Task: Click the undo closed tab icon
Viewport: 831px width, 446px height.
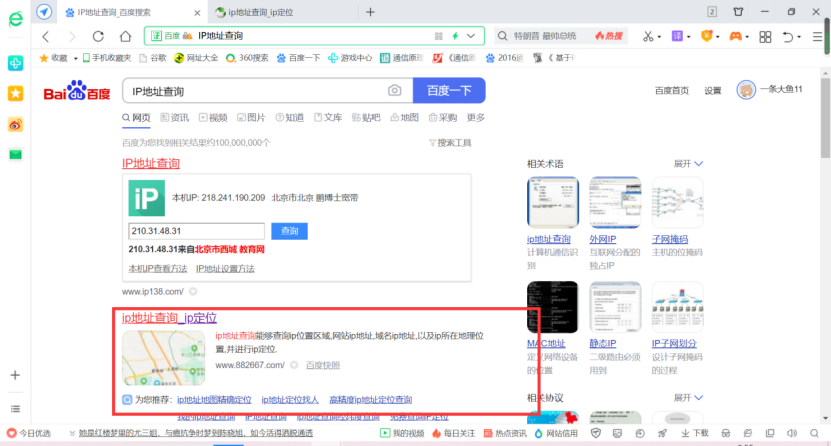Action: (x=788, y=37)
